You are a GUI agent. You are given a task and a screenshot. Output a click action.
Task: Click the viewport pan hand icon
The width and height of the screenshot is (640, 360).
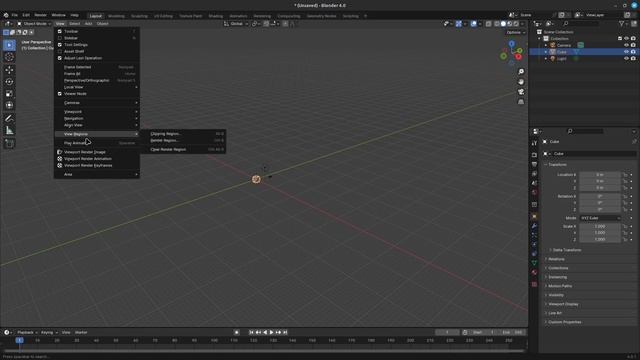point(521,82)
